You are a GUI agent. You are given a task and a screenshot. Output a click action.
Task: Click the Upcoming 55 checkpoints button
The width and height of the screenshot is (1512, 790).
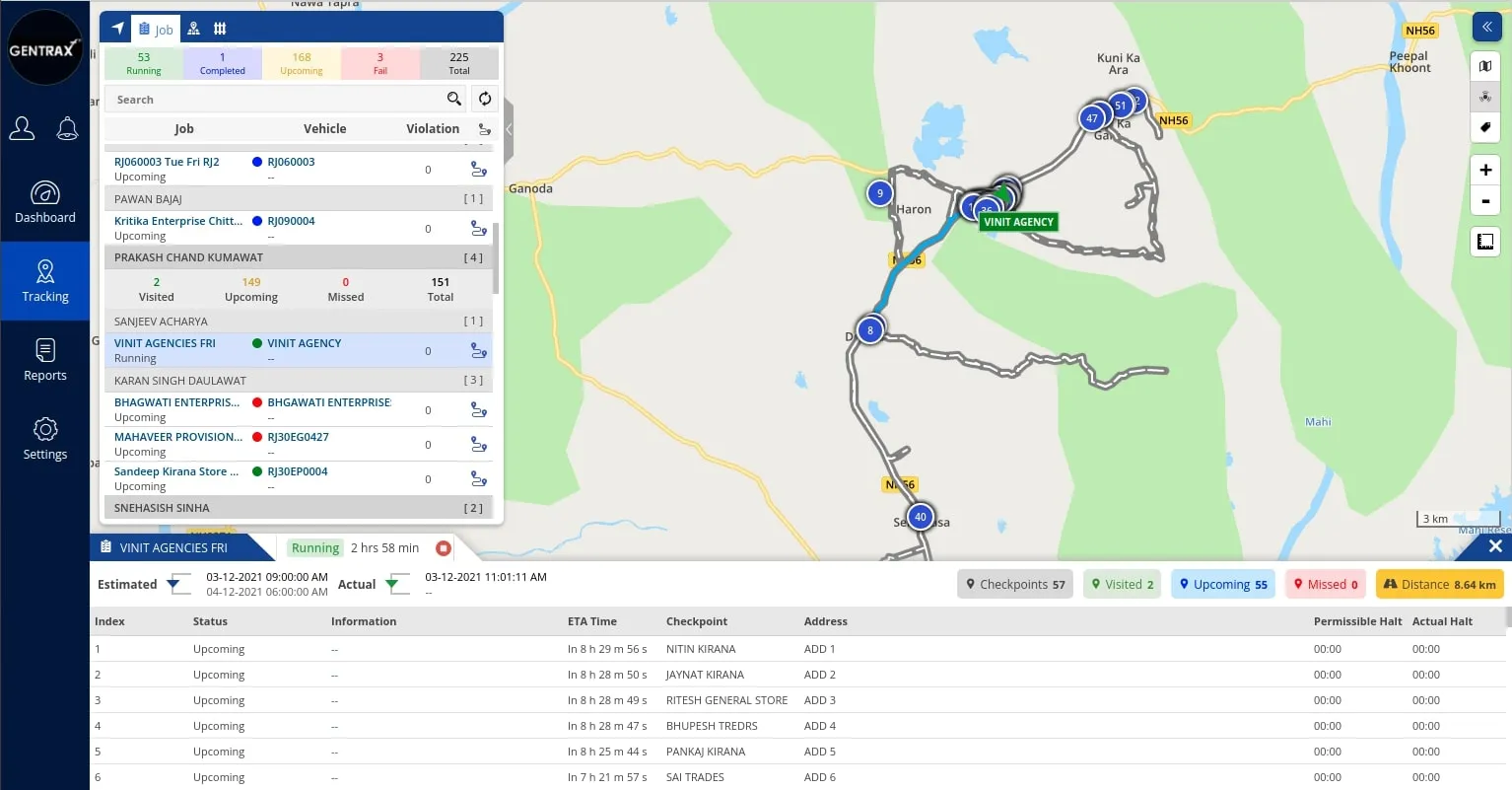[x=1222, y=585]
